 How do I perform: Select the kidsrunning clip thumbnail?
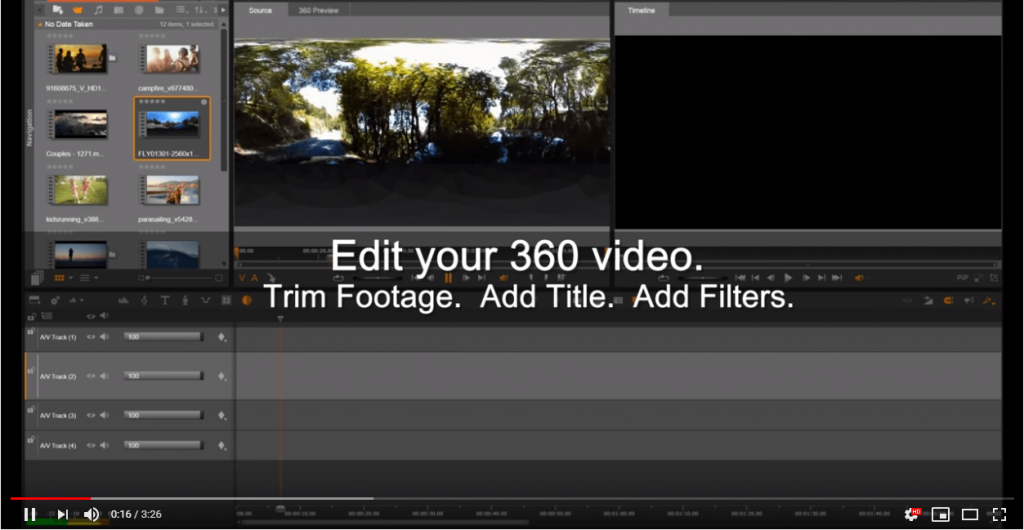pos(77,190)
